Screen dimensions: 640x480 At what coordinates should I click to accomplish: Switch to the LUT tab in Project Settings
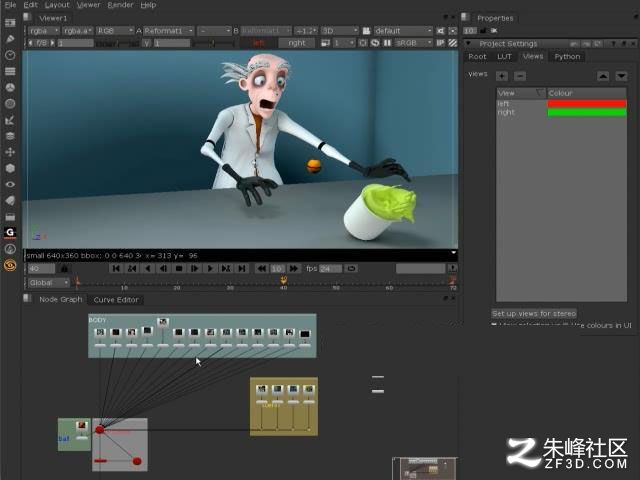pyautogui.click(x=504, y=56)
